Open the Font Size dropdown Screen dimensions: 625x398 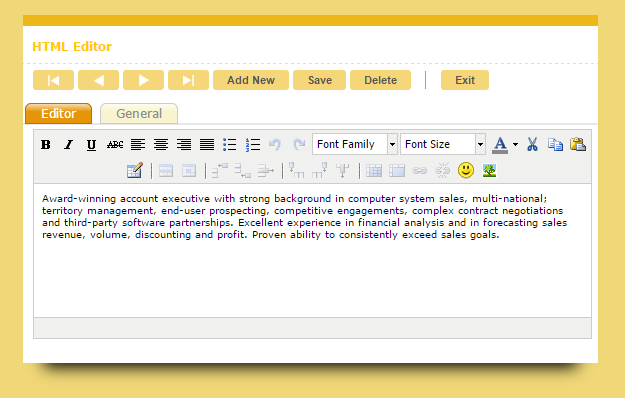443,144
